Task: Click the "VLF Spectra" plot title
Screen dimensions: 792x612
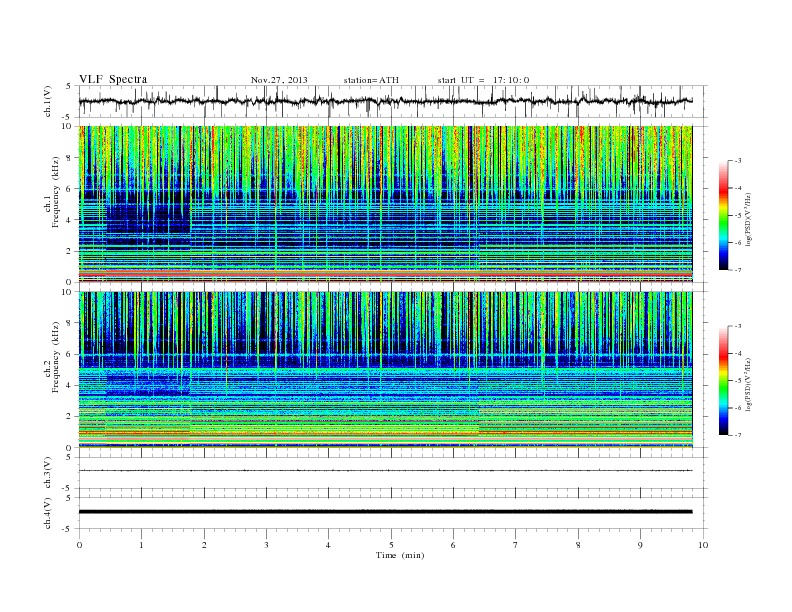Action: (x=113, y=79)
